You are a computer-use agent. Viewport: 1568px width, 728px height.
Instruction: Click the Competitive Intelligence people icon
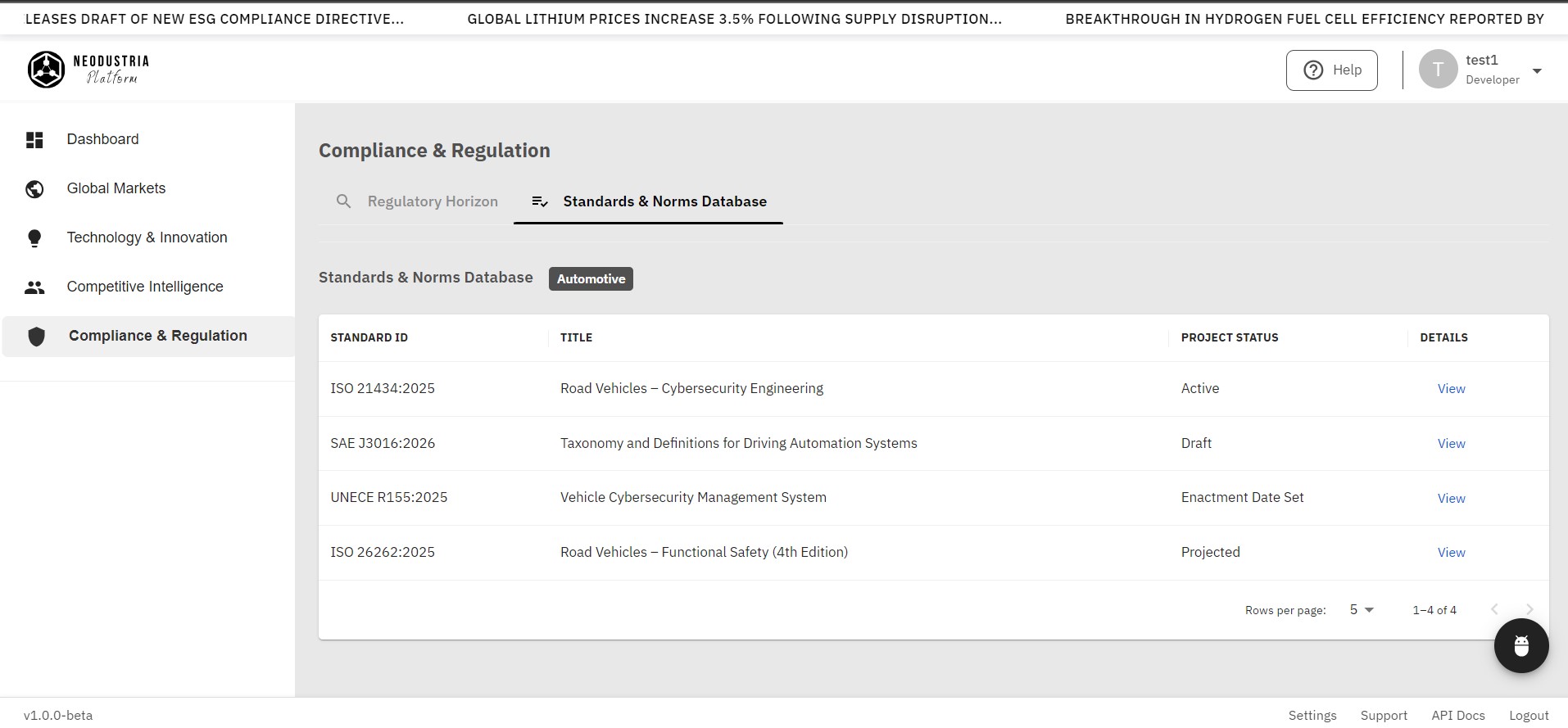tap(34, 287)
